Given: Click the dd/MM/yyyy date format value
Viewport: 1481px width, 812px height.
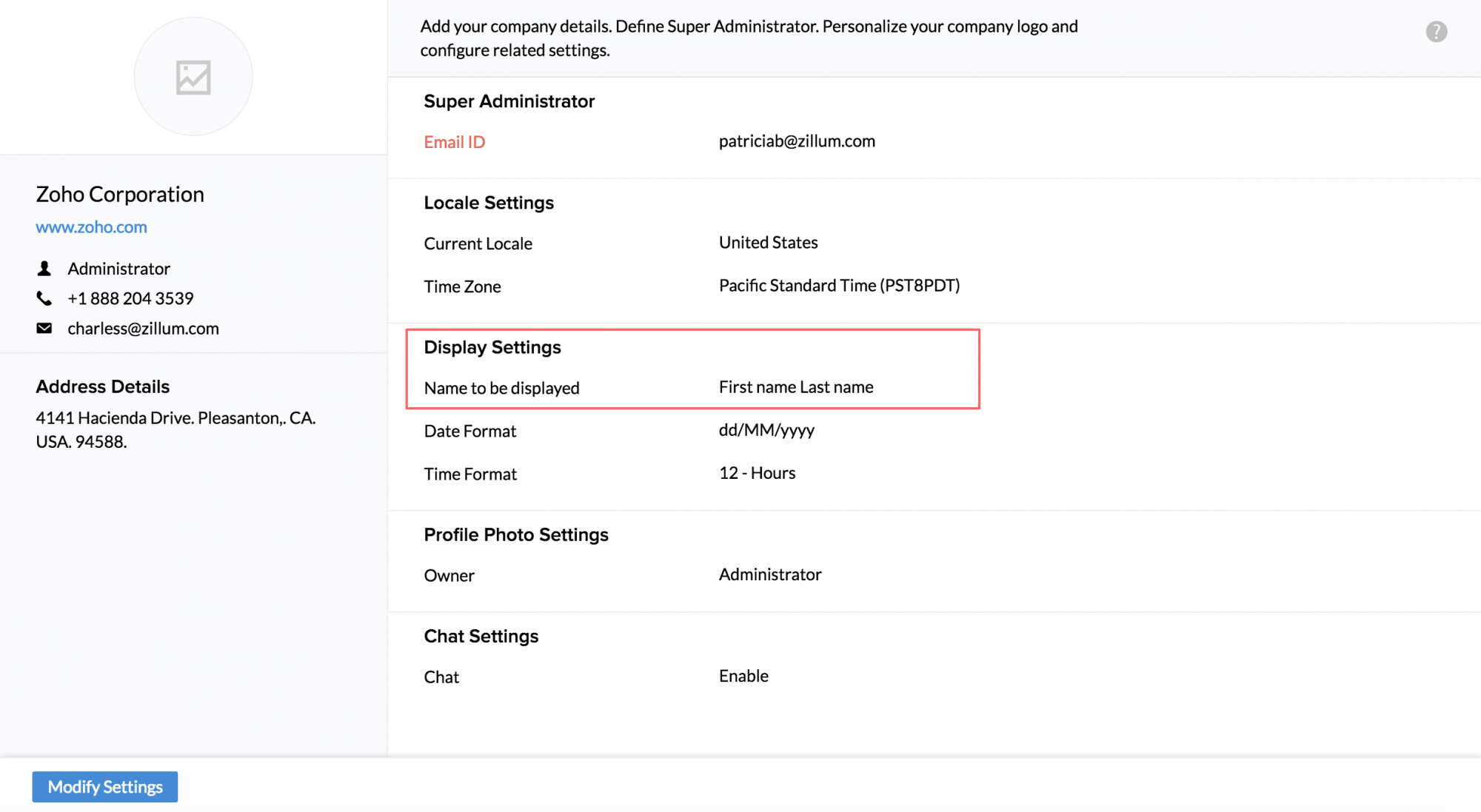Looking at the screenshot, I should tap(766, 430).
